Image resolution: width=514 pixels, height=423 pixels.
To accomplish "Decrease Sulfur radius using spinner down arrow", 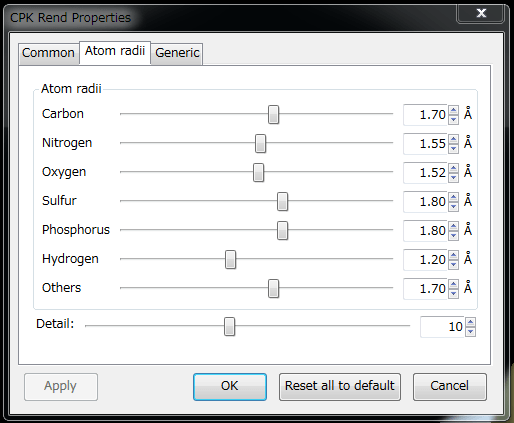I will 453,206.
